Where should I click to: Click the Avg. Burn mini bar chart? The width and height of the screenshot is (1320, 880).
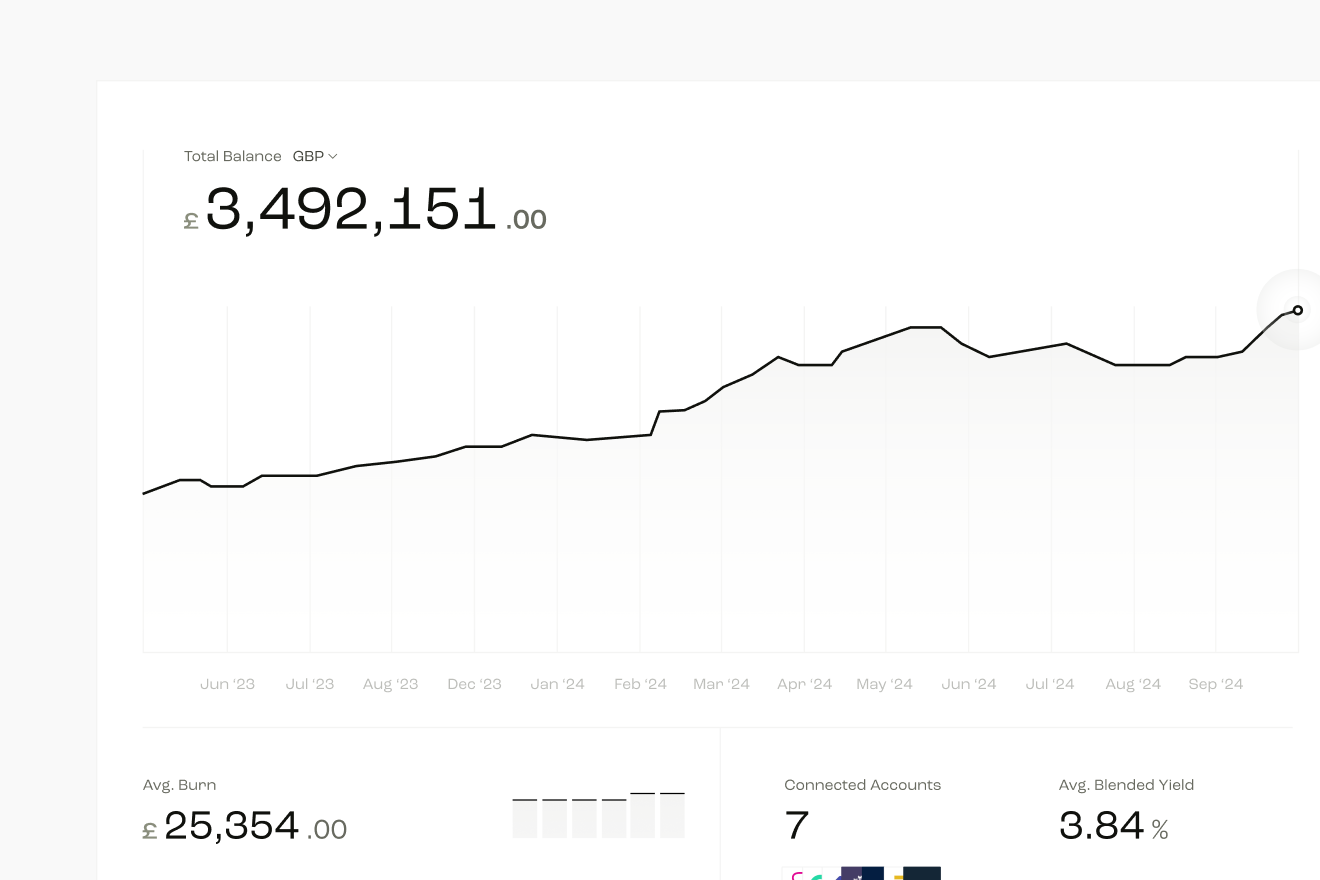(599, 815)
